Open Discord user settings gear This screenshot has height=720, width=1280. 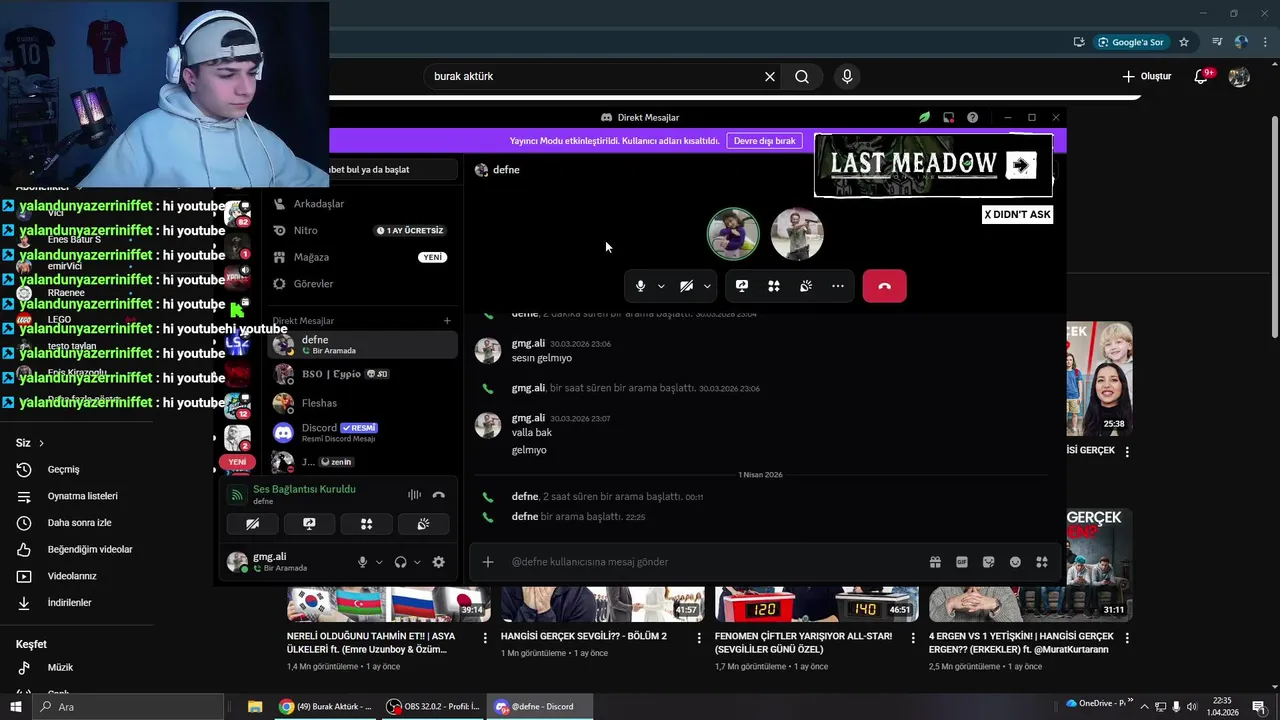click(438, 562)
